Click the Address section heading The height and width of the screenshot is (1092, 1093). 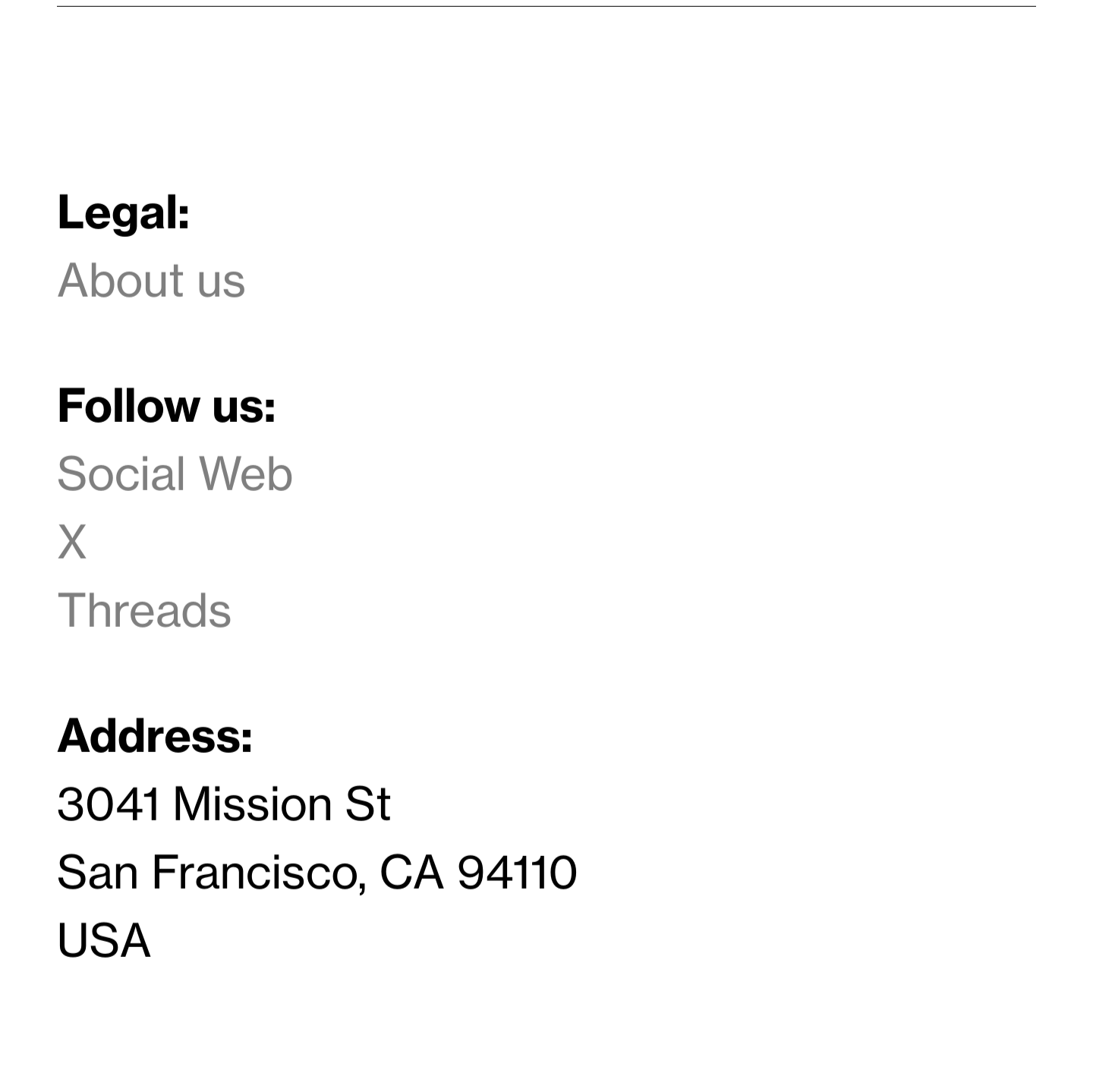[155, 735]
